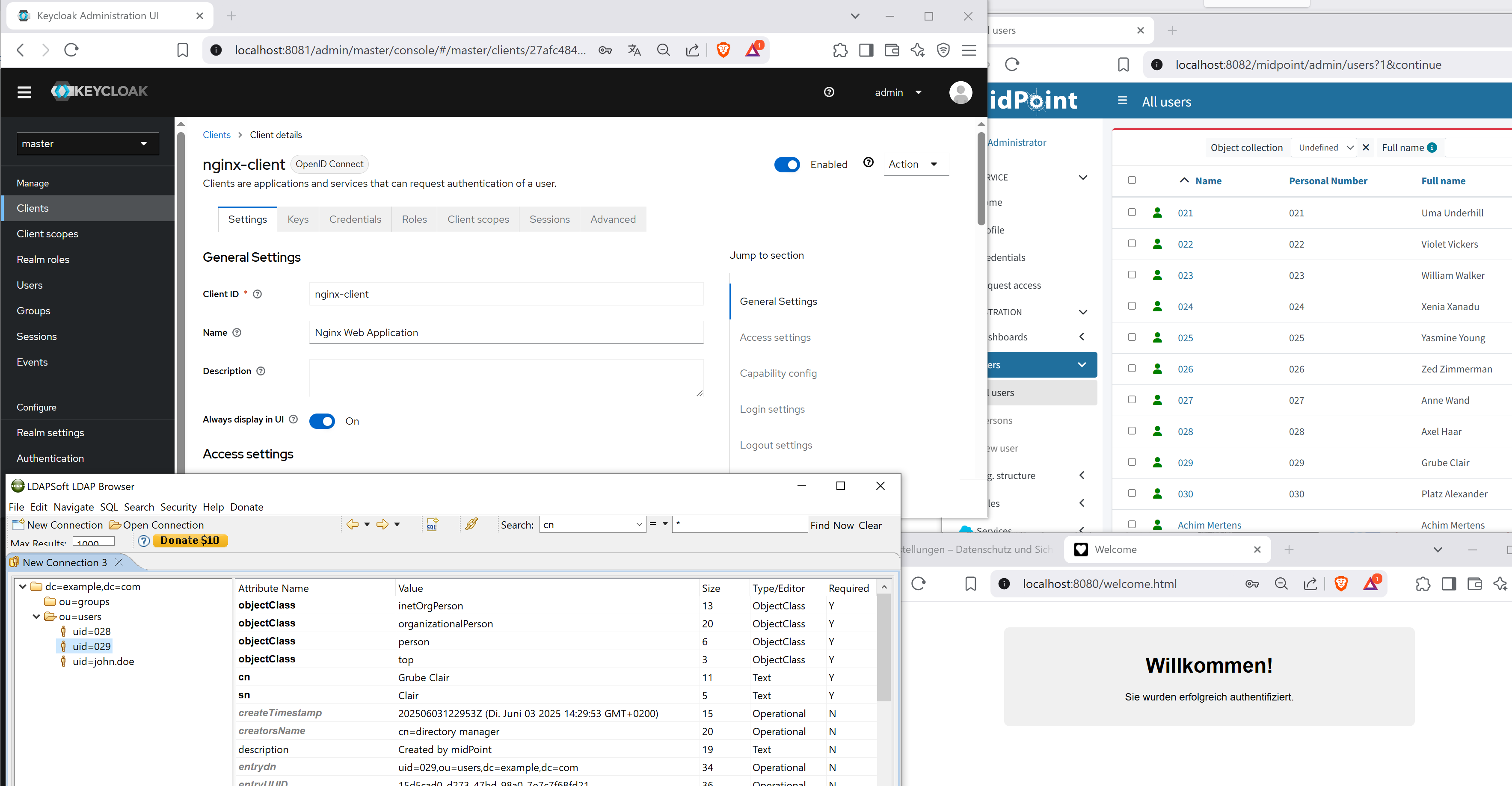
Task: Click the Keycloak page vertical scrollbar
Action: pos(981,179)
